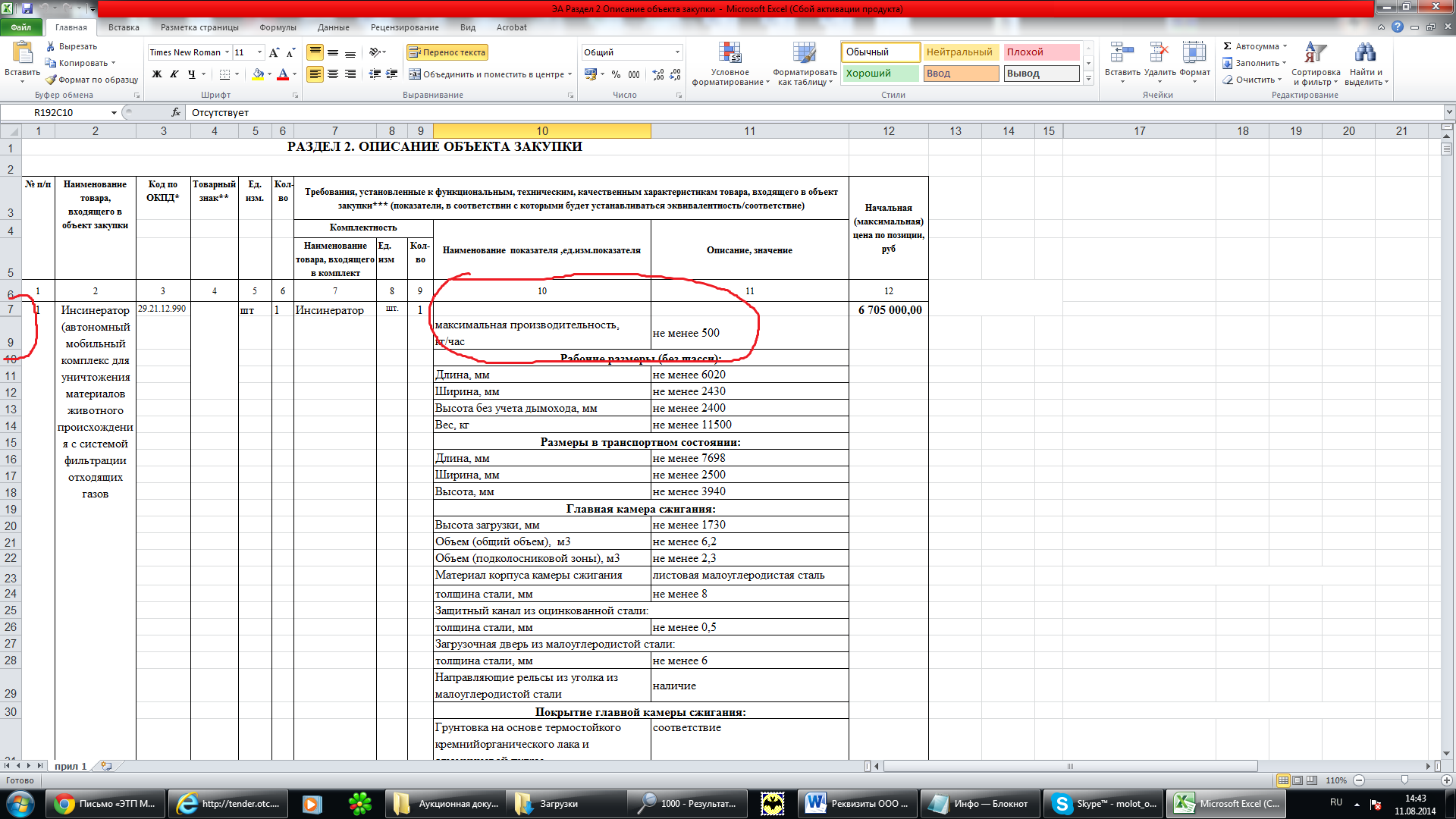Click the Insert Cells icon
Viewport: 1456px width, 819px height.
click(1122, 53)
